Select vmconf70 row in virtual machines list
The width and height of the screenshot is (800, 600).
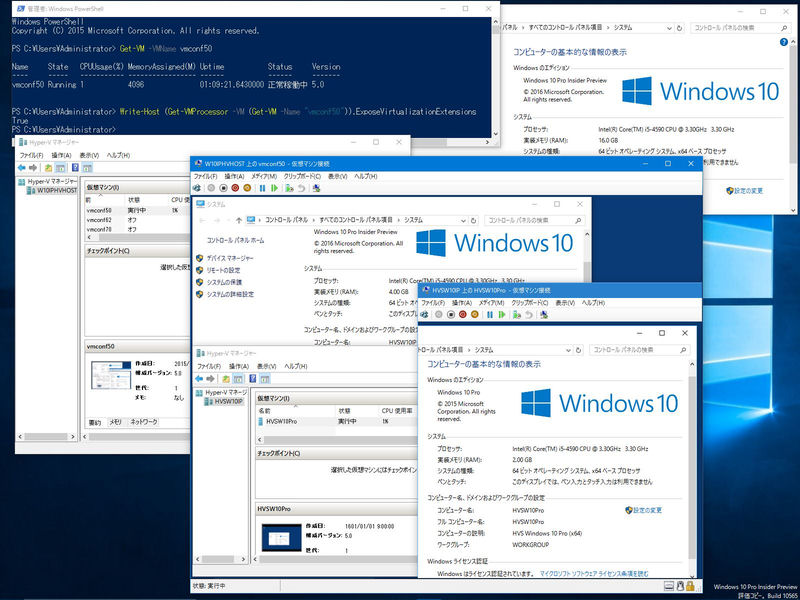point(138,230)
